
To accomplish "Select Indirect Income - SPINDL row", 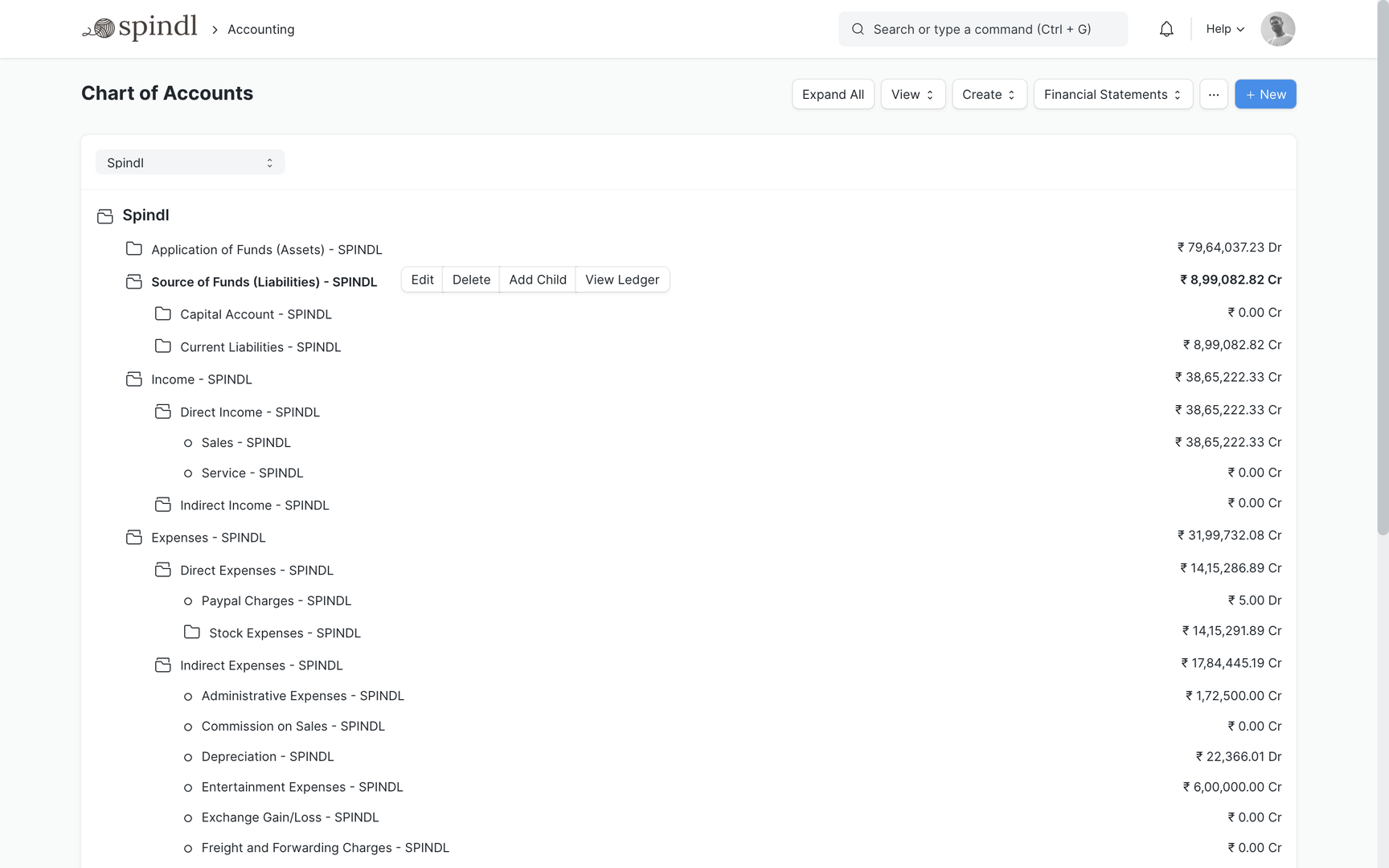I will pos(255,506).
